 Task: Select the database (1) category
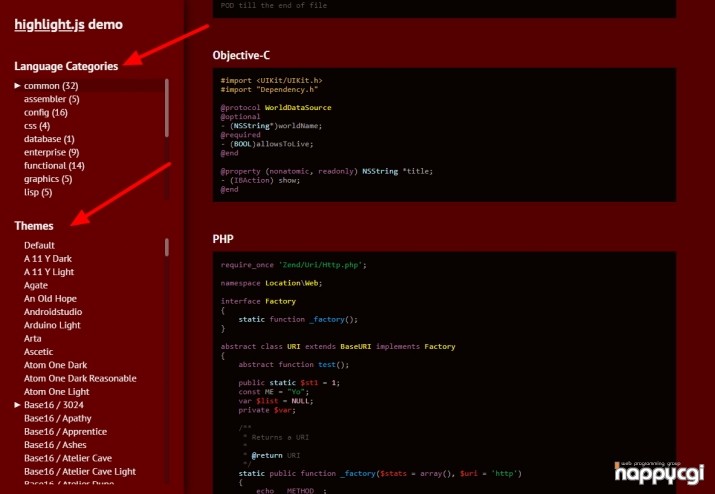tap(49, 139)
